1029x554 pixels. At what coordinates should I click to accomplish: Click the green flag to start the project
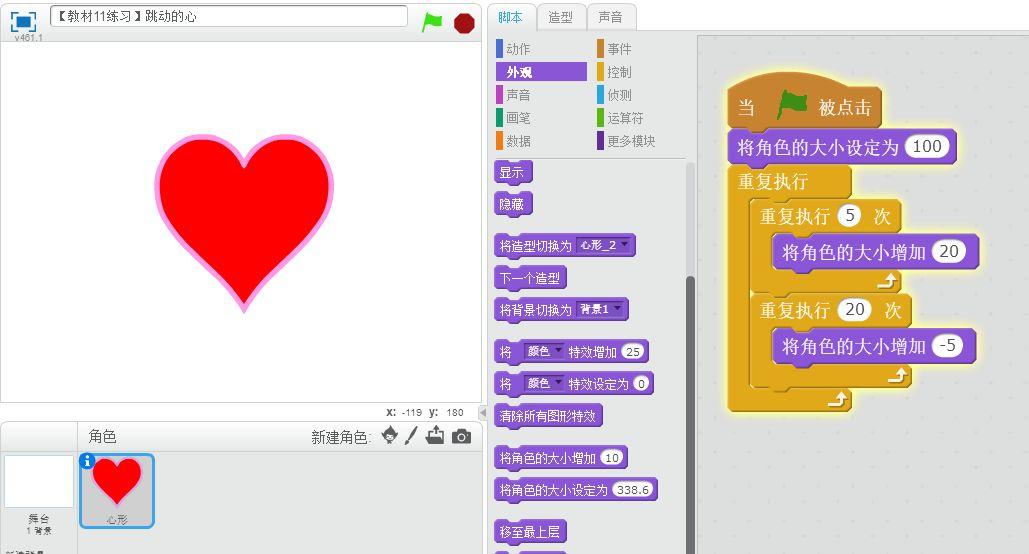(432, 22)
